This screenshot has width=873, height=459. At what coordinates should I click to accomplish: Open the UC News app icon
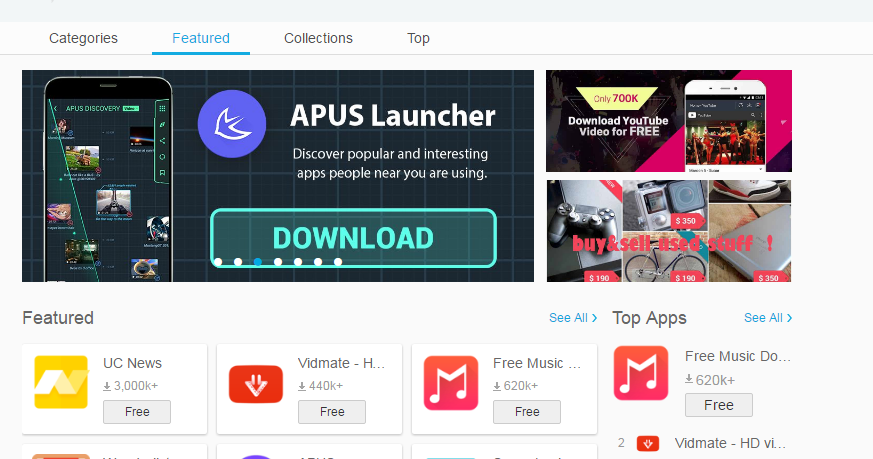pyautogui.click(x=61, y=382)
